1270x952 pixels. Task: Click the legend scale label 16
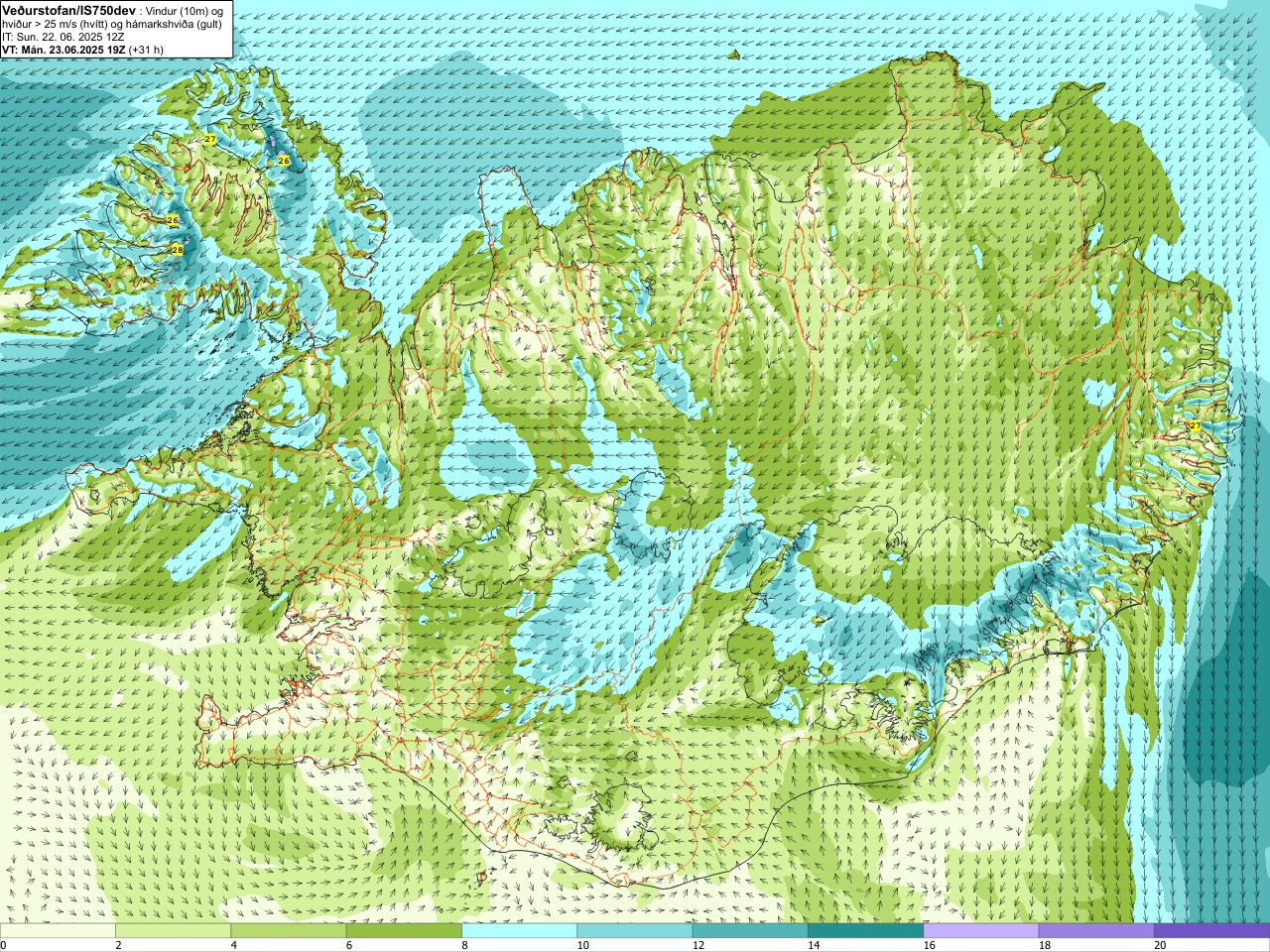929,945
